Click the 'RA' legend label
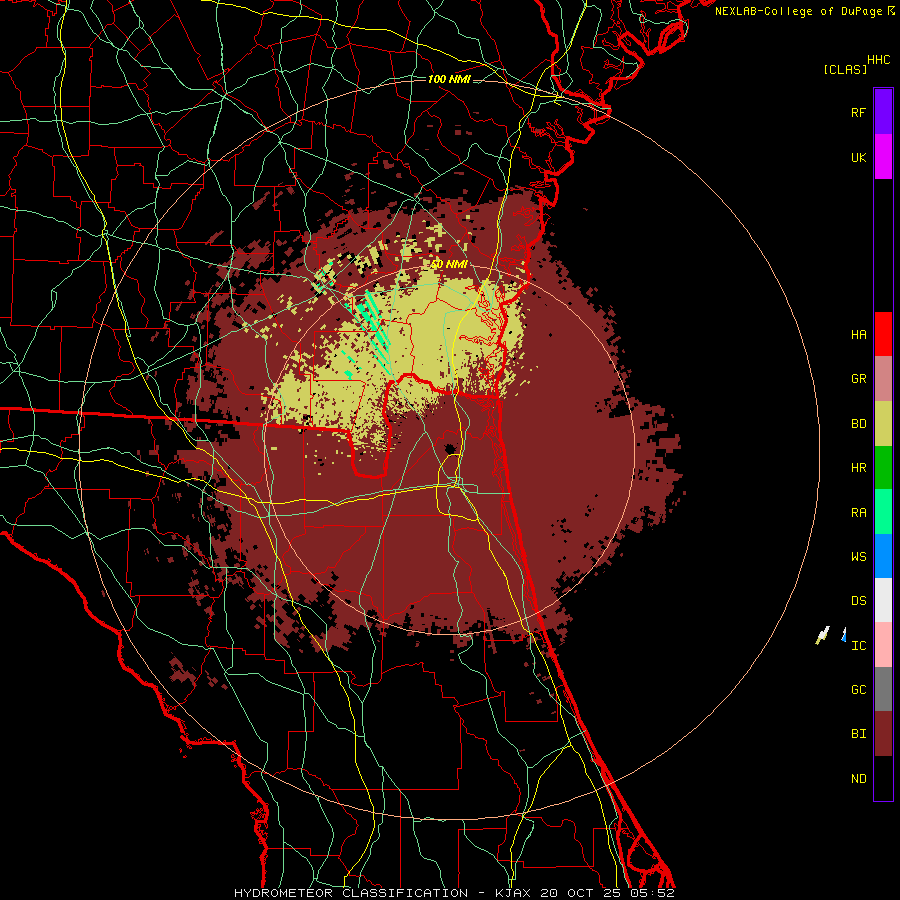 (858, 513)
